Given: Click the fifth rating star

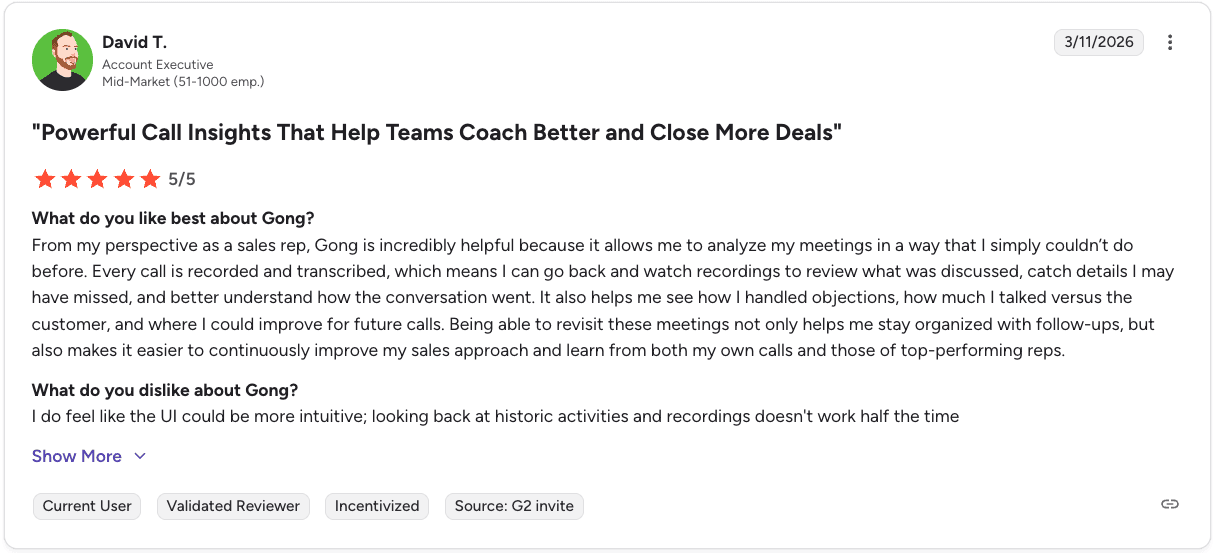Looking at the screenshot, I should tap(150, 180).
